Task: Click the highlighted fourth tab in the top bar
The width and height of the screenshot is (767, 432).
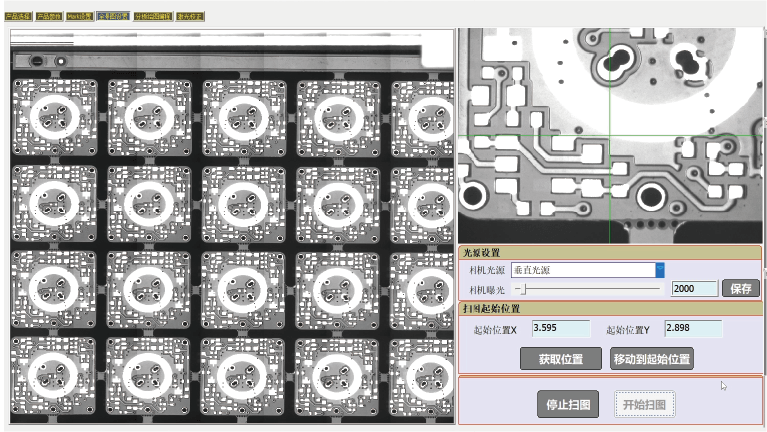Action: coord(112,17)
